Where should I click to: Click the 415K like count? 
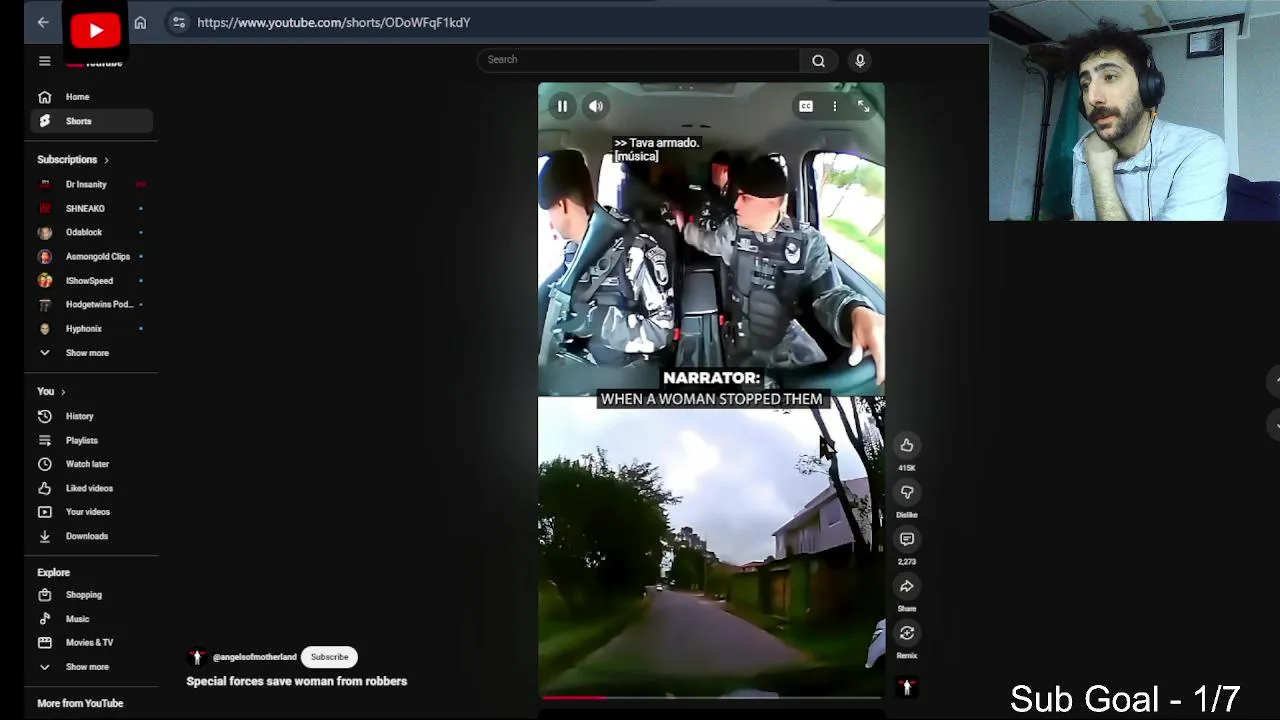point(907,468)
